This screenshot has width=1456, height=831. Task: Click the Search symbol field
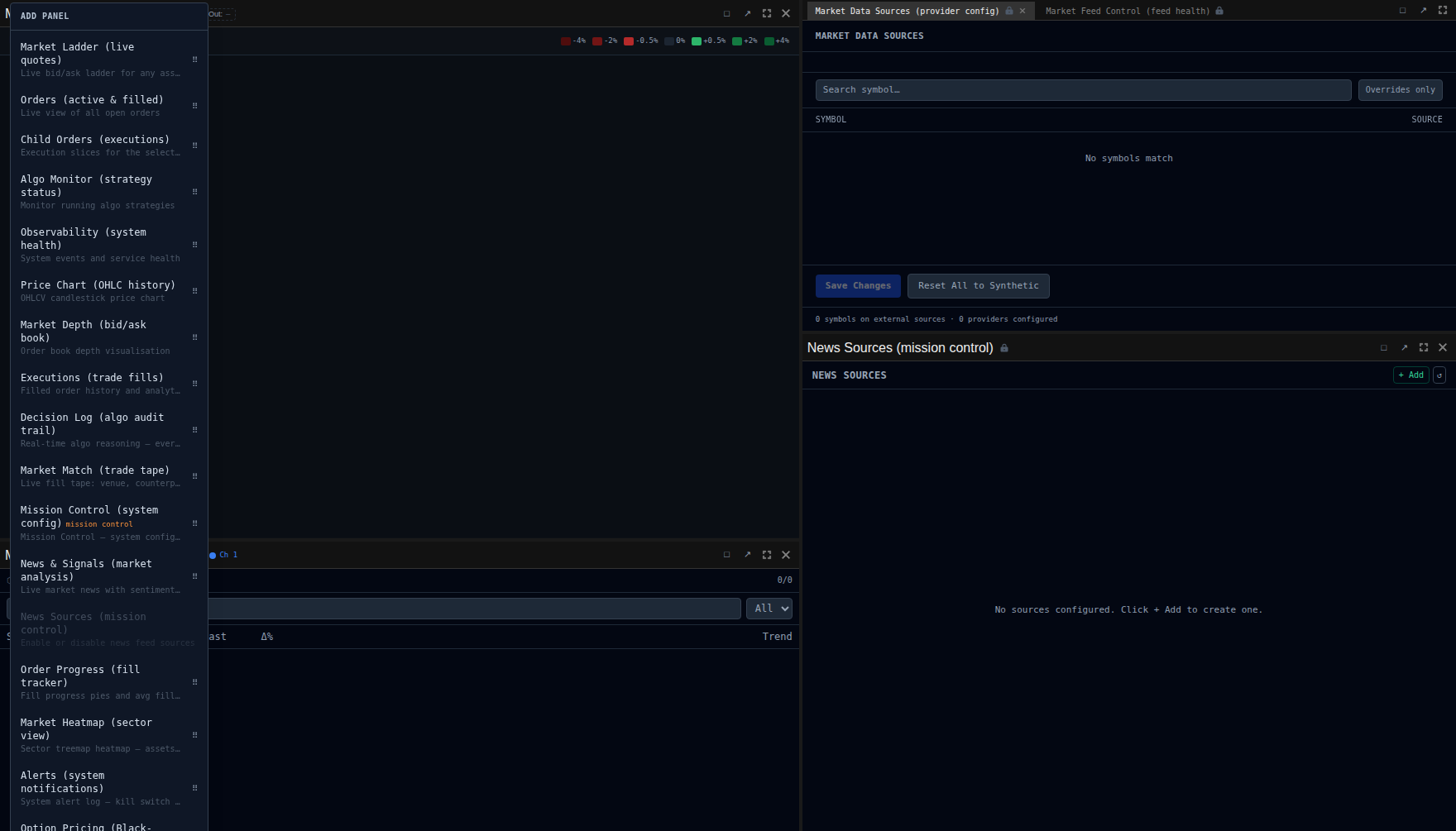point(1083,90)
